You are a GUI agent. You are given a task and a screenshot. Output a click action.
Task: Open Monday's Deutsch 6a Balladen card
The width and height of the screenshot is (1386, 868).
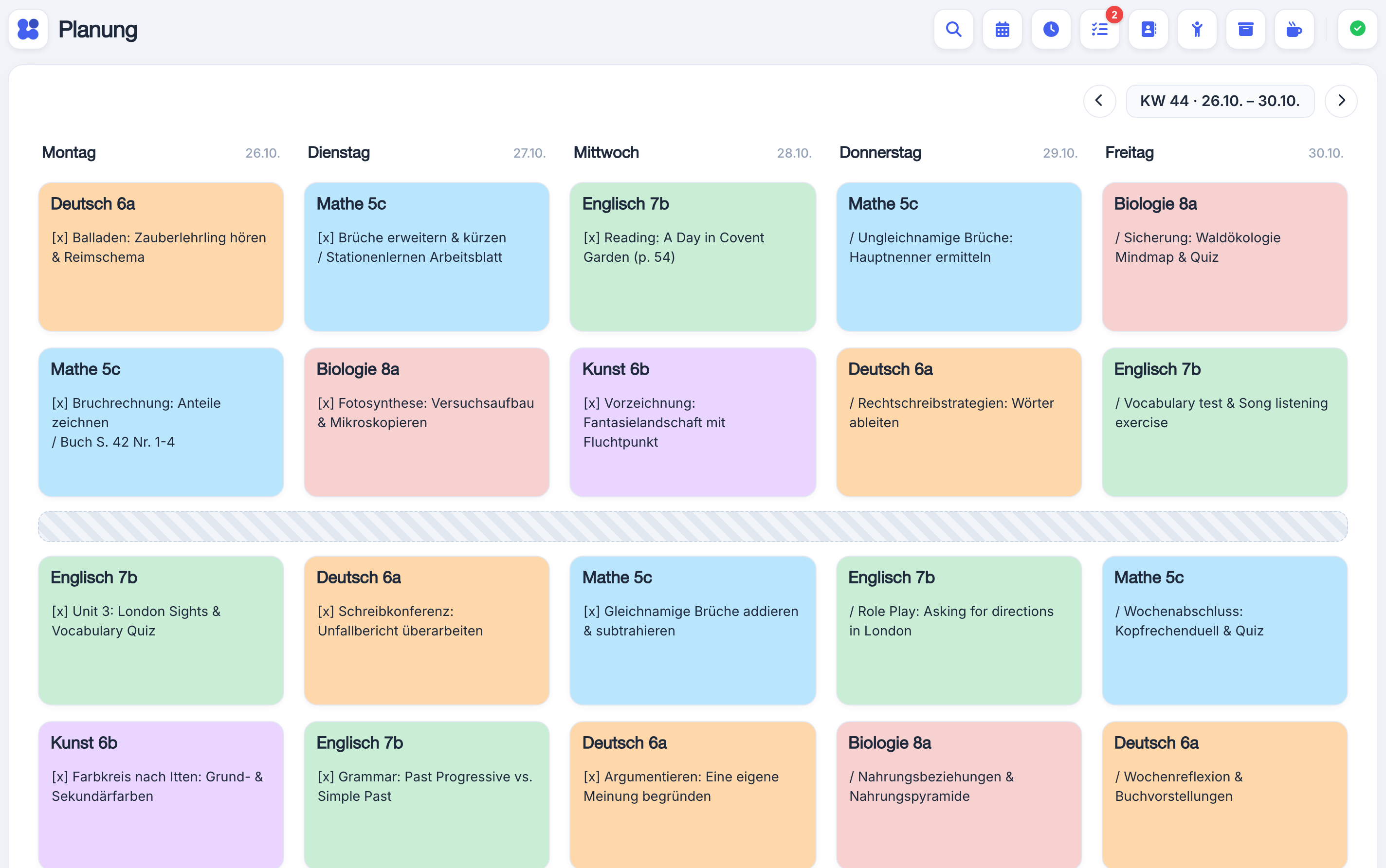point(161,256)
